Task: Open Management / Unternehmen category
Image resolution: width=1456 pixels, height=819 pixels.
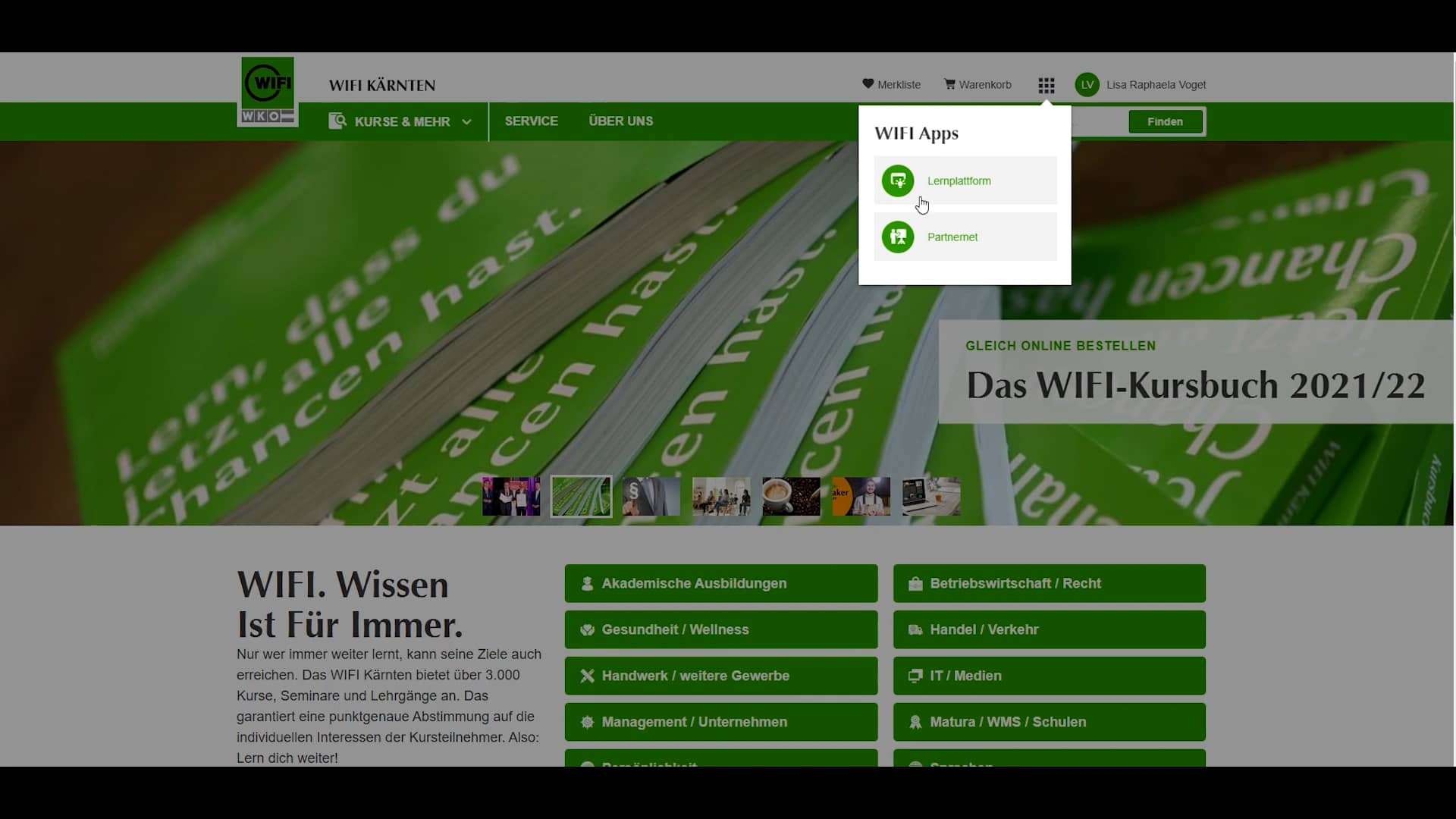Action: pos(721,722)
